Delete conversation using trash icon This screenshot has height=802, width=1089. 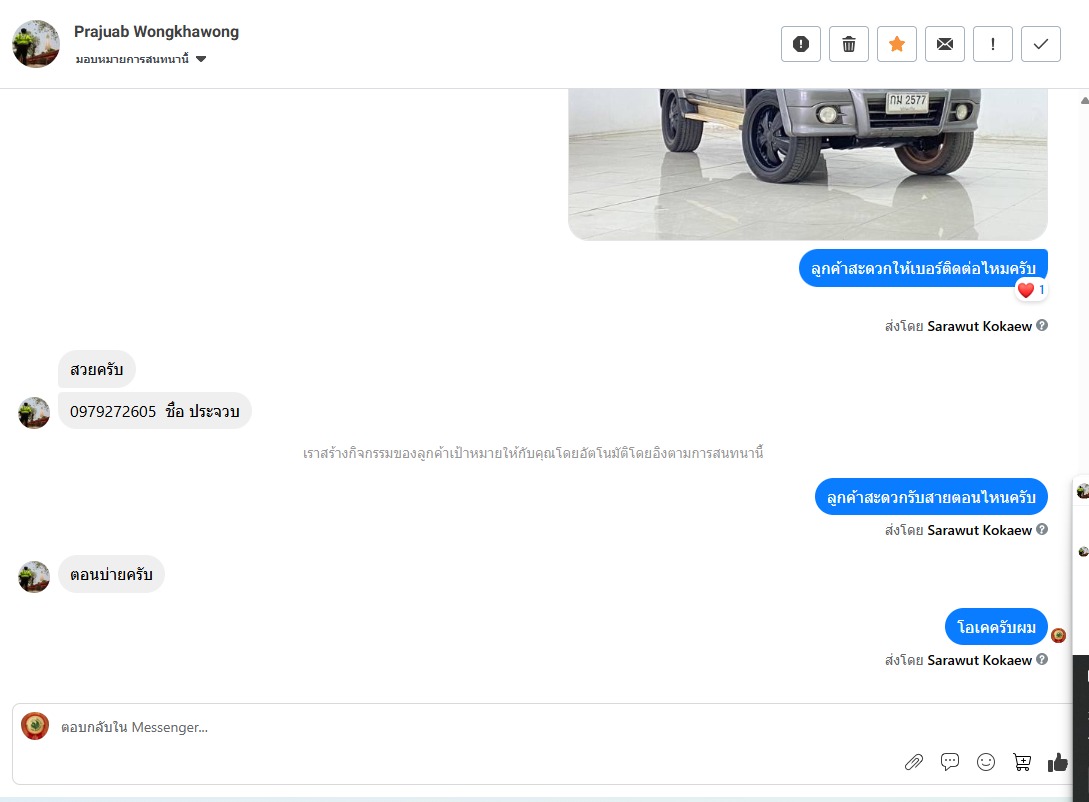(x=849, y=44)
